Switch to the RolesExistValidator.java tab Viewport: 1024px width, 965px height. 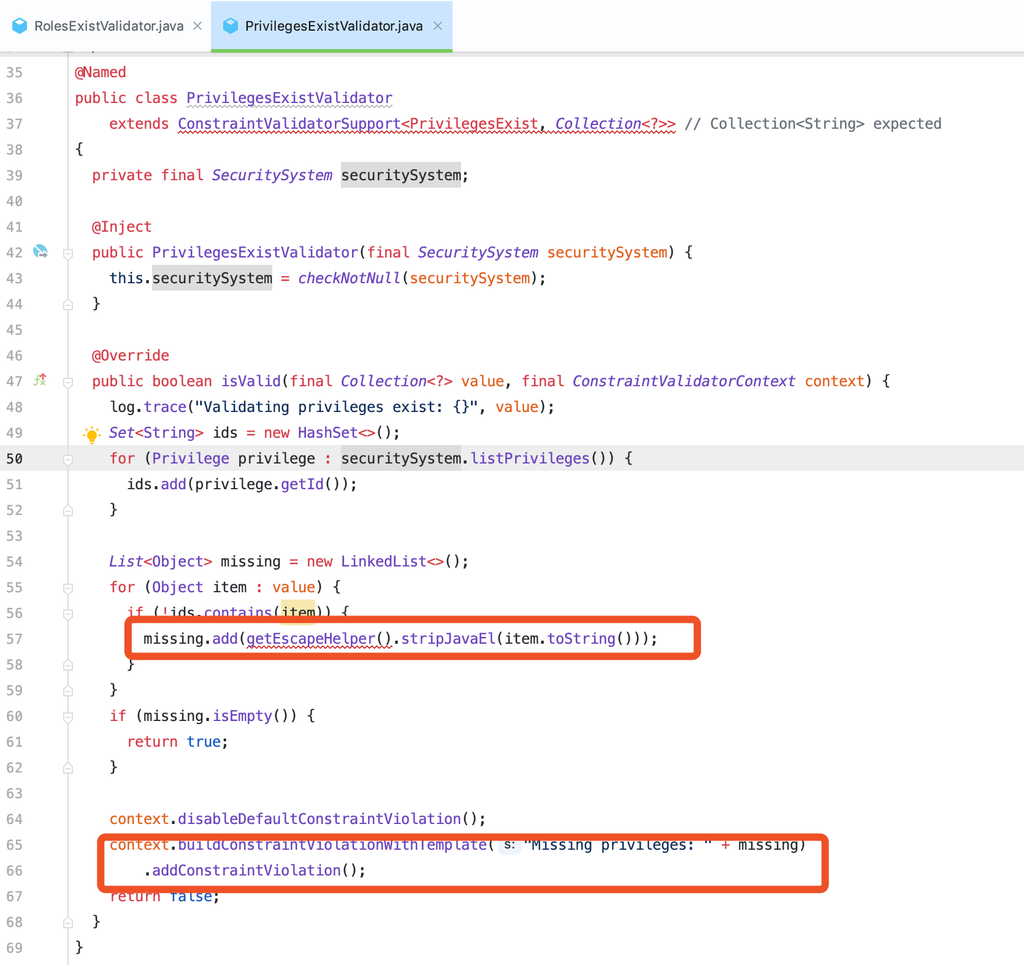point(108,26)
